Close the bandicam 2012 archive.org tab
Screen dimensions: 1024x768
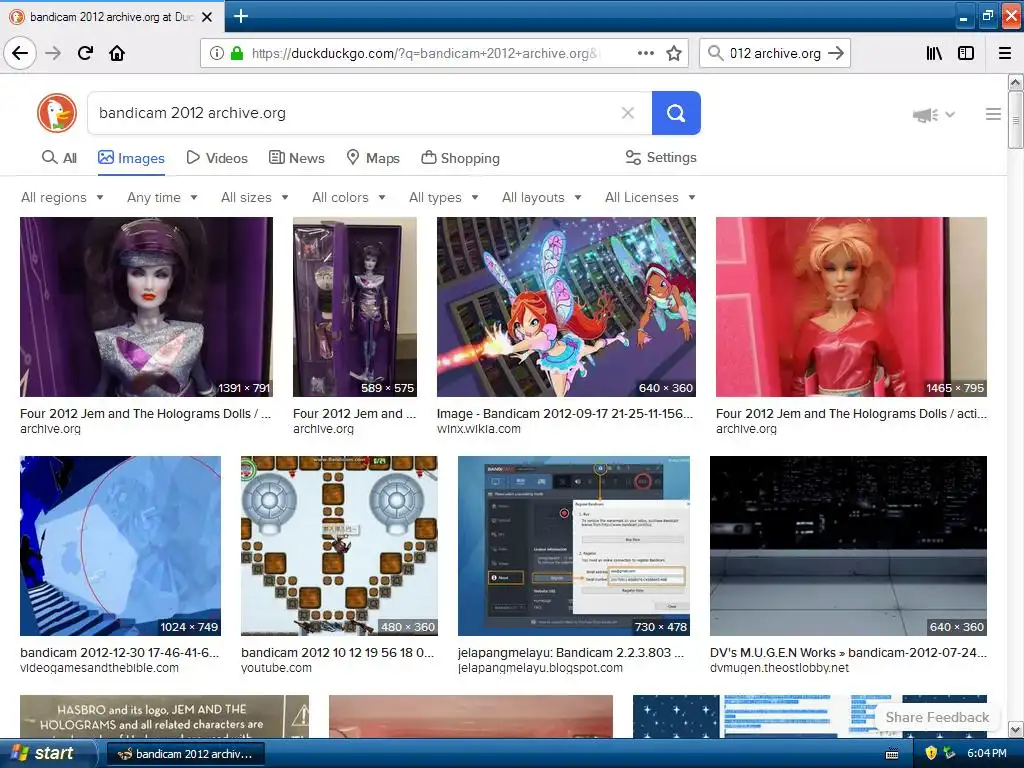207,17
